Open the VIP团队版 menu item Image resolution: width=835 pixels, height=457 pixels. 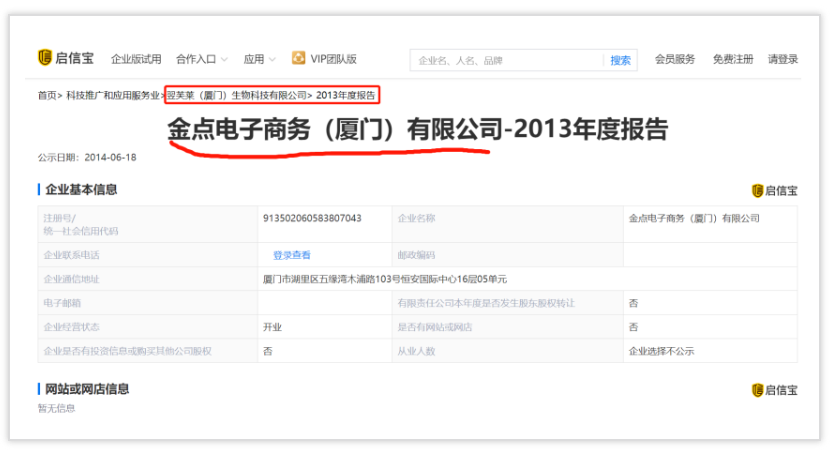tap(333, 59)
